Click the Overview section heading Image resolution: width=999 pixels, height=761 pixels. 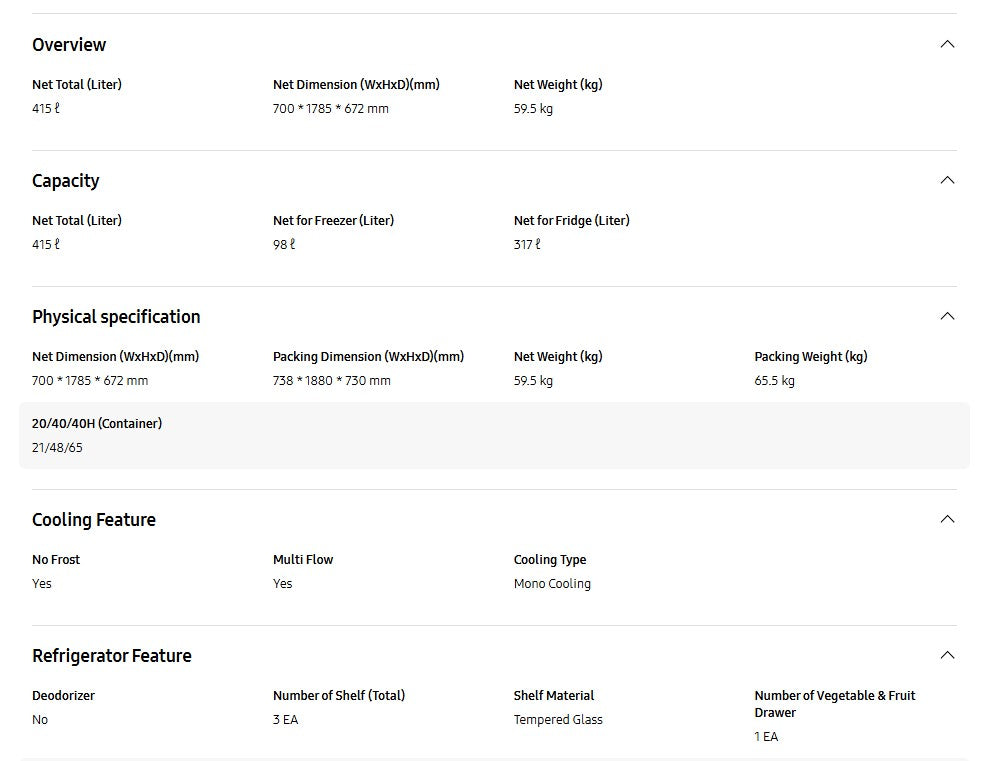pos(69,45)
